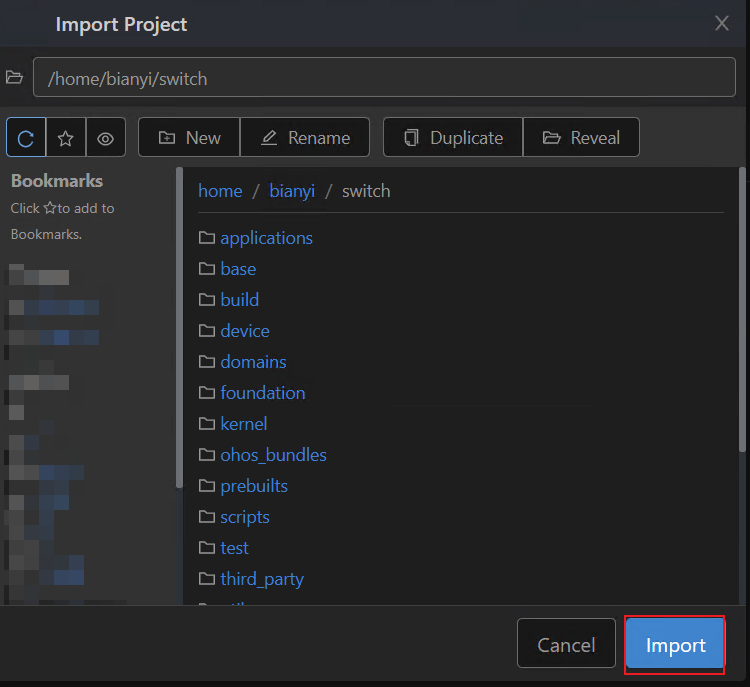Screen dimensions: 750x687
Task: Go to bianyi in the breadcrumb
Action: pyautogui.click(x=292, y=191)
